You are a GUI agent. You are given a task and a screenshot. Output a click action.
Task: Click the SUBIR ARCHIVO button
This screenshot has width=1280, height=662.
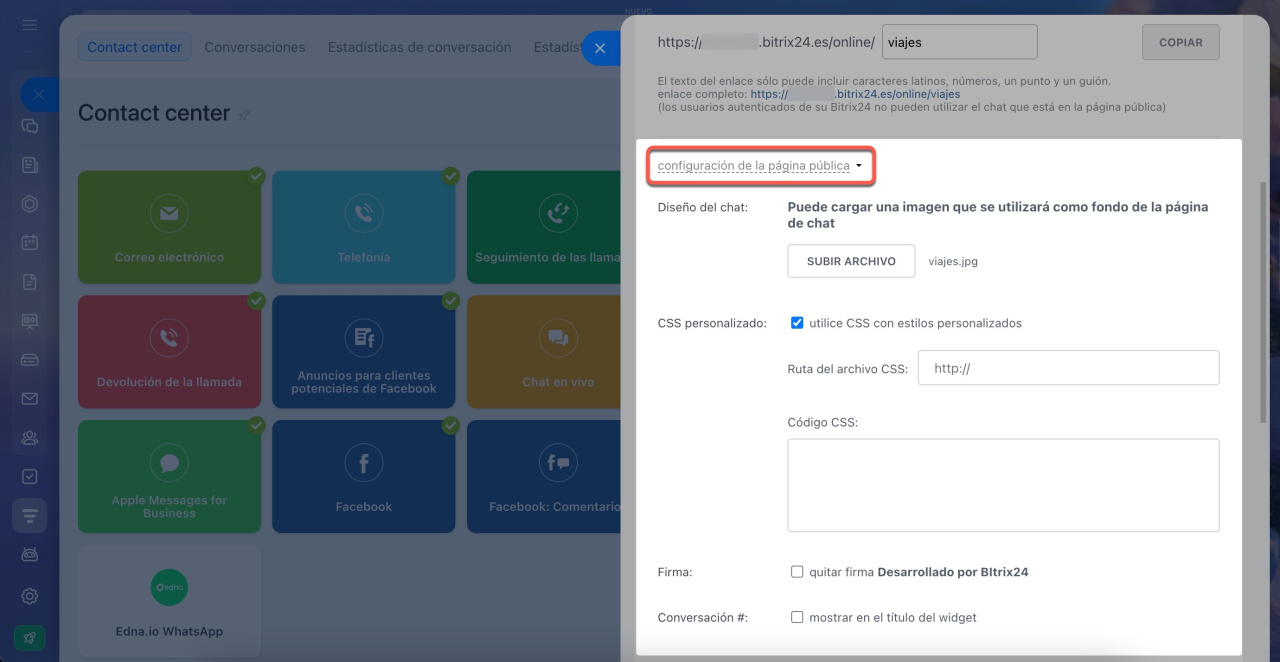pyautogui.click(x=851, y=261)
